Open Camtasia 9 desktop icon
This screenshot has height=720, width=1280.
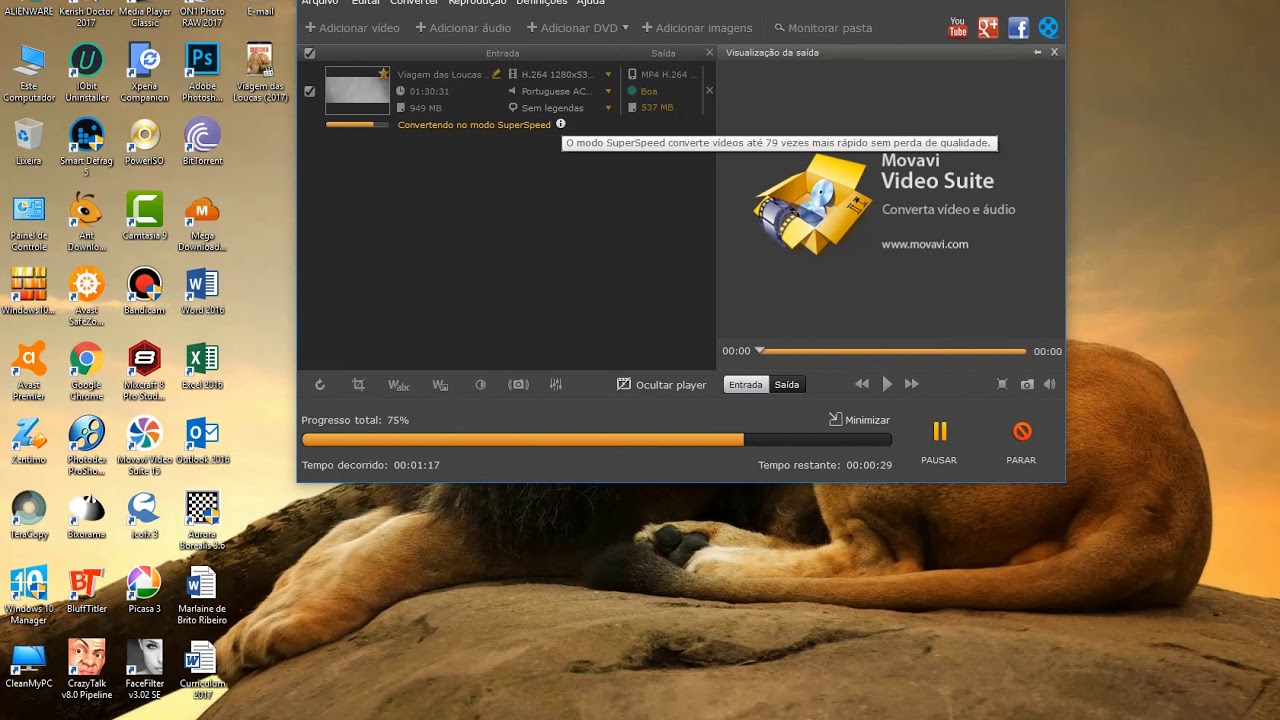[x=144, y=217]
